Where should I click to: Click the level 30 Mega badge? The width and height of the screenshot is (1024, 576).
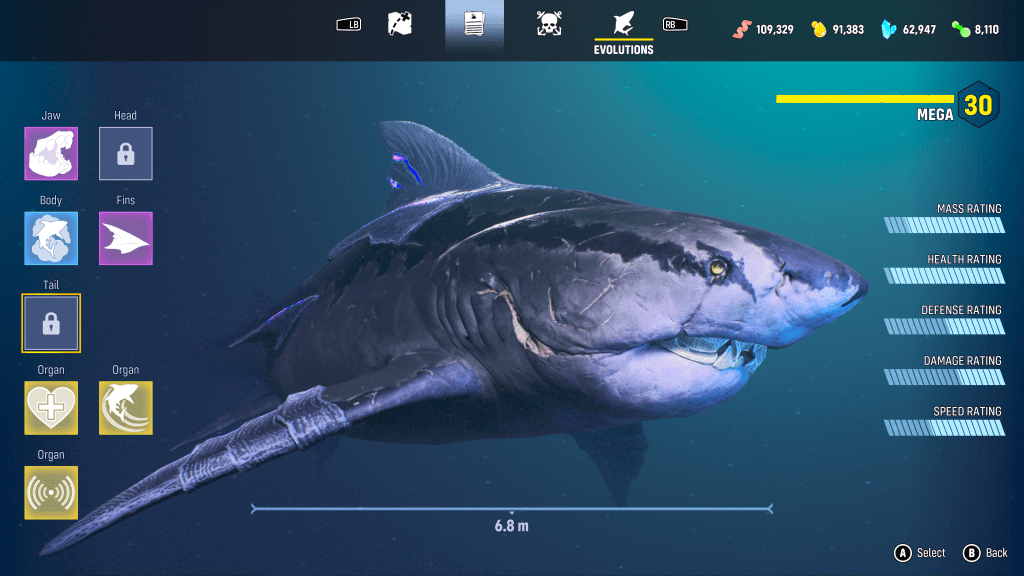[977, 104]
